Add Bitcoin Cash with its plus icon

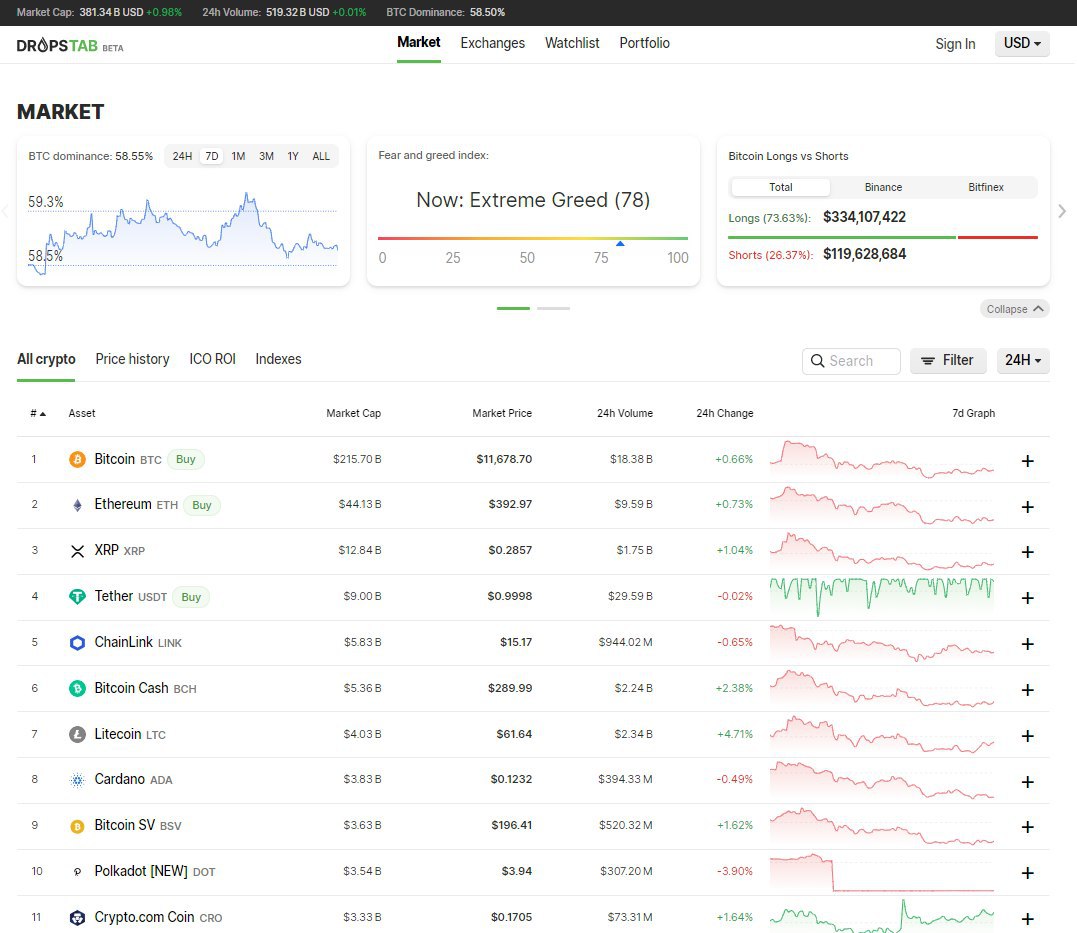click(x=1027, y=690)
